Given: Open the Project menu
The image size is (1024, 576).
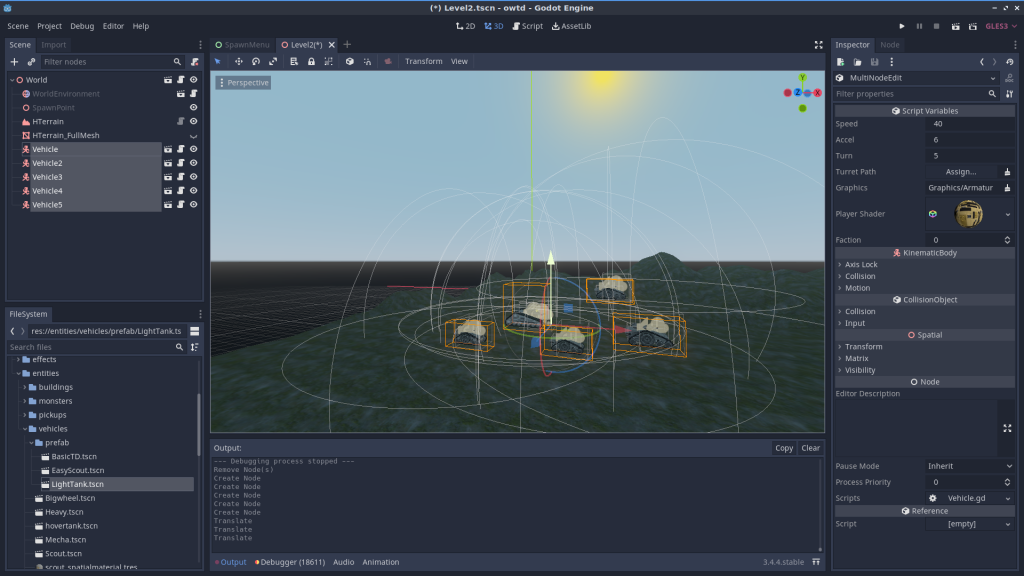Looking at the screenshot, I should click(50, 26).
